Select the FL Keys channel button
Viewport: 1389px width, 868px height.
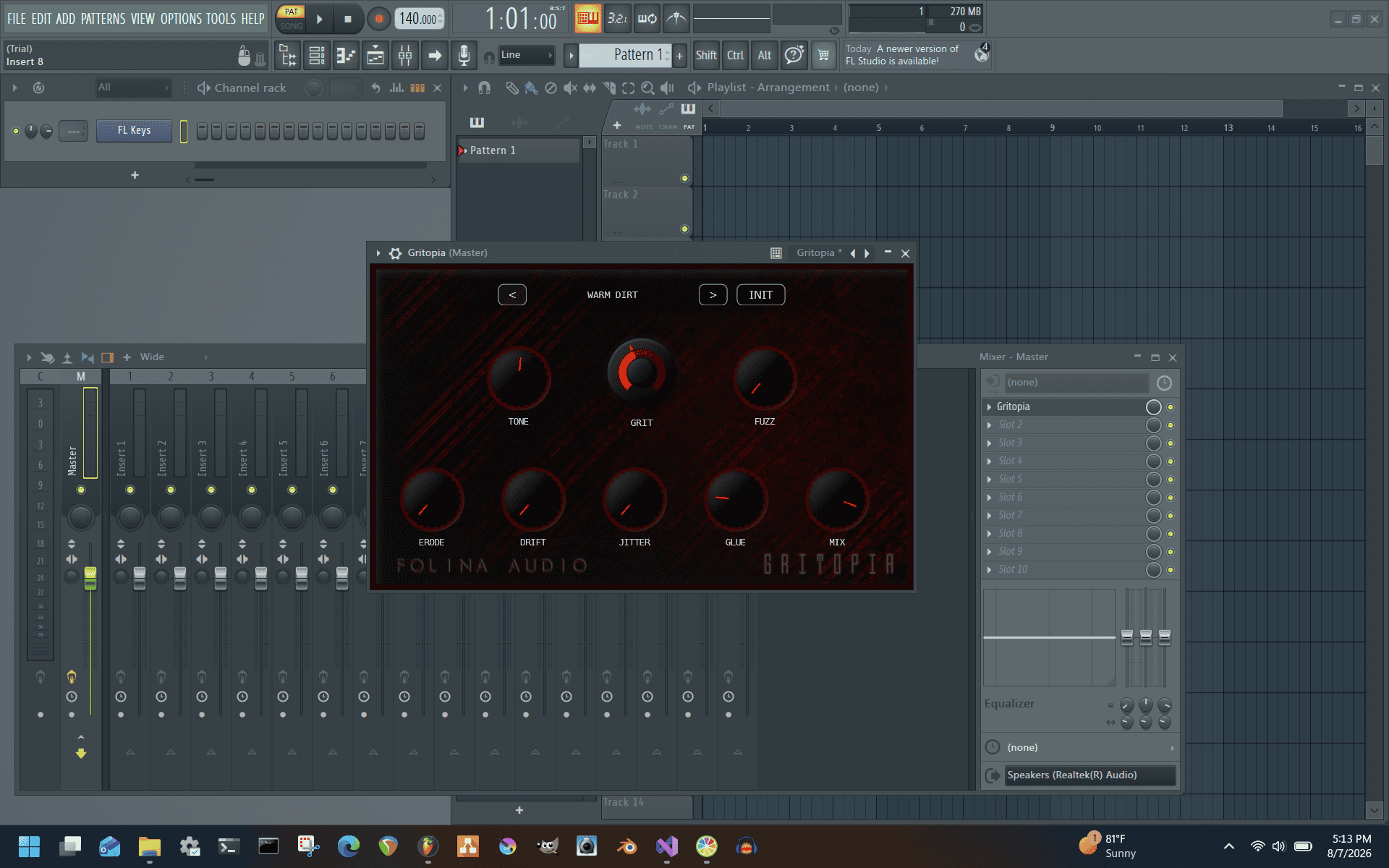click(x=134, y=131)
